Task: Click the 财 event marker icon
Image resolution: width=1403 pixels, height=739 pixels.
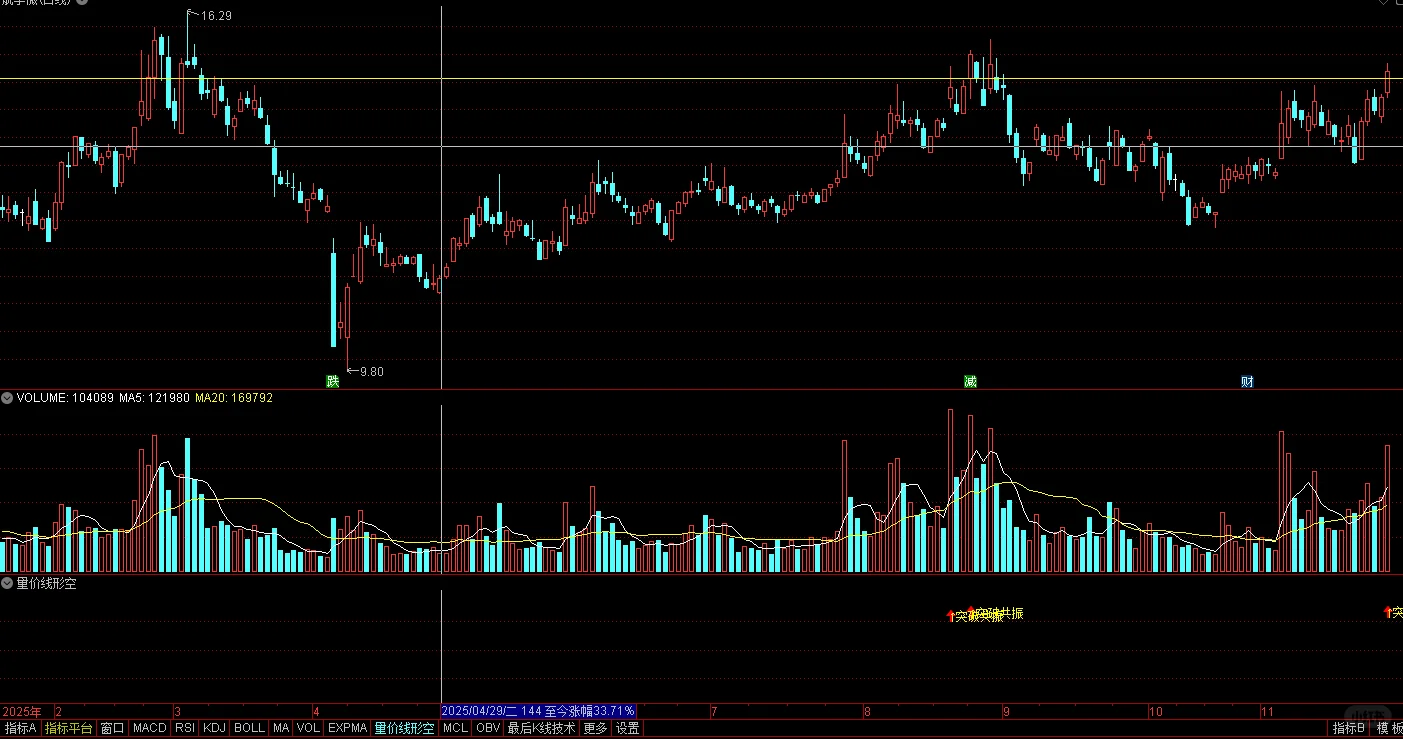Action: 1247,381
